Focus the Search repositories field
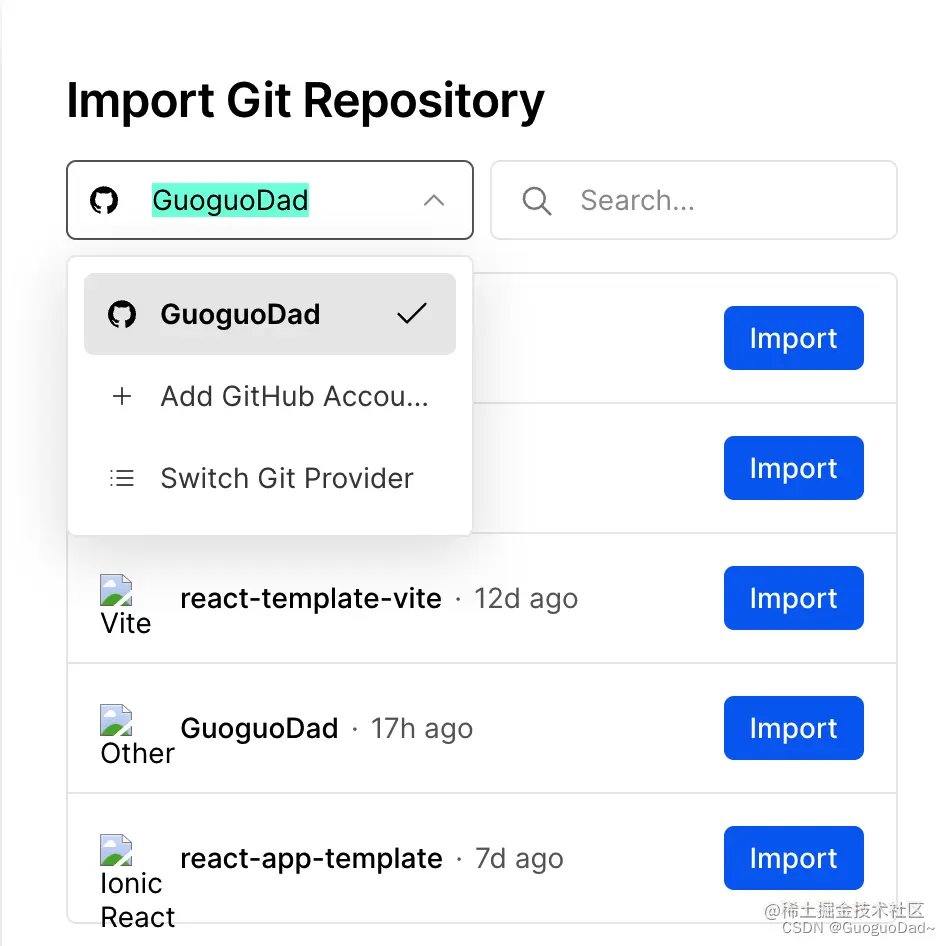Screen dimensions: 950x946 (694, 200)
